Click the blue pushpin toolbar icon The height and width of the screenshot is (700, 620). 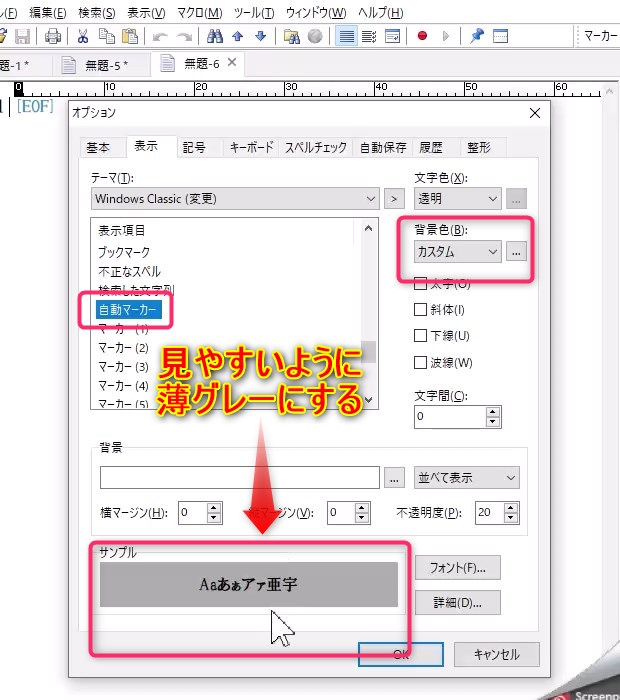tap(477, 36)
